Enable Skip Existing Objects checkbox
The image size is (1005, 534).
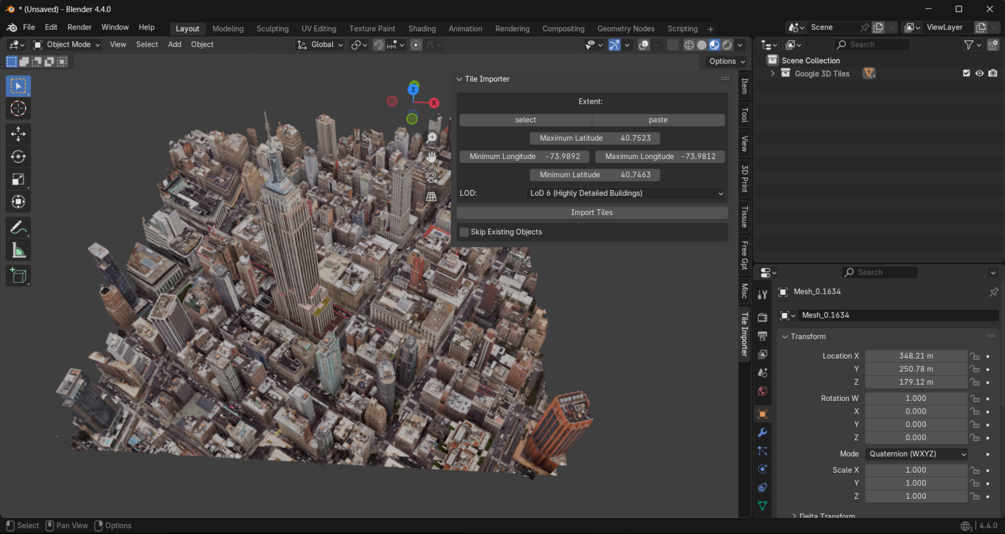pos(464,232)
